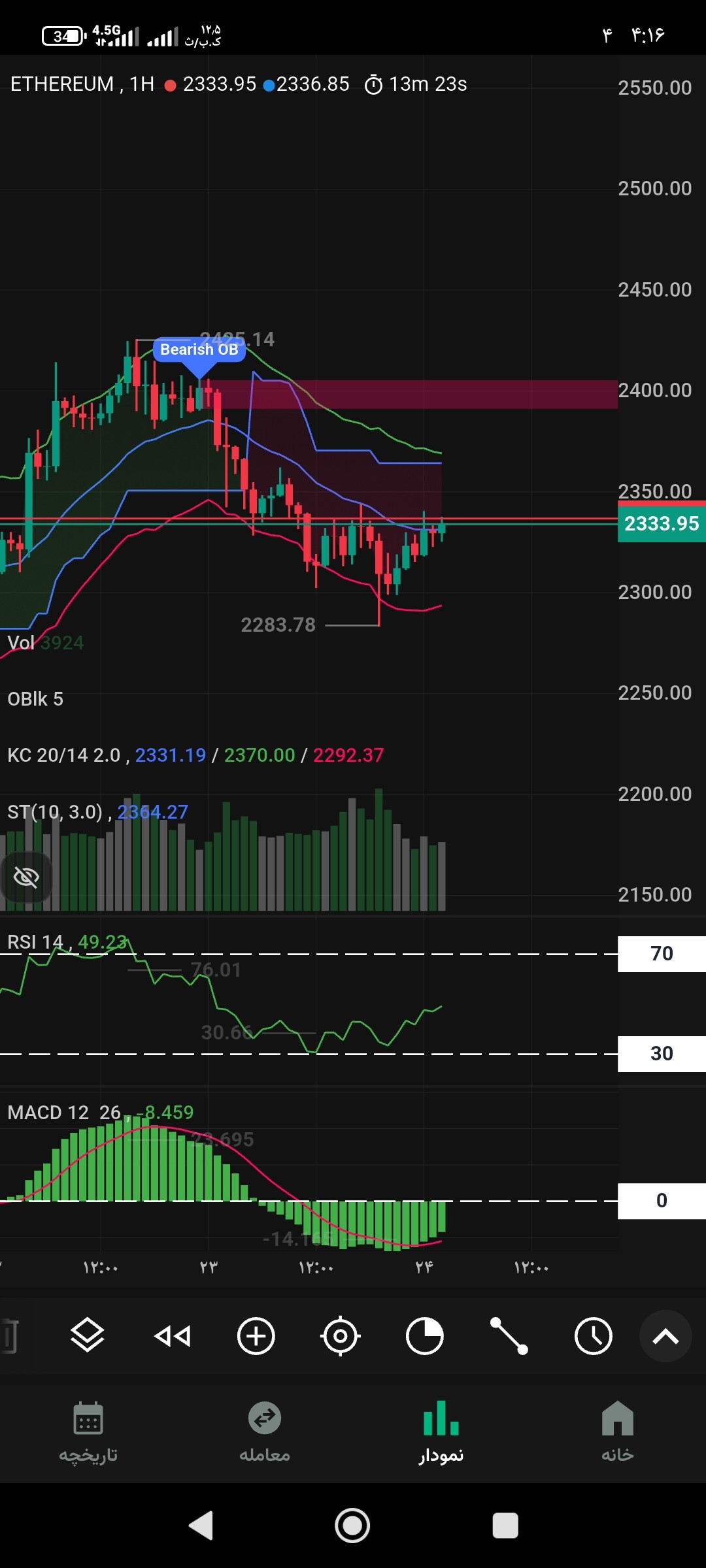Open the pie chart type icon
Viewport: 706px width, 1568px height.
(424, 1336)
